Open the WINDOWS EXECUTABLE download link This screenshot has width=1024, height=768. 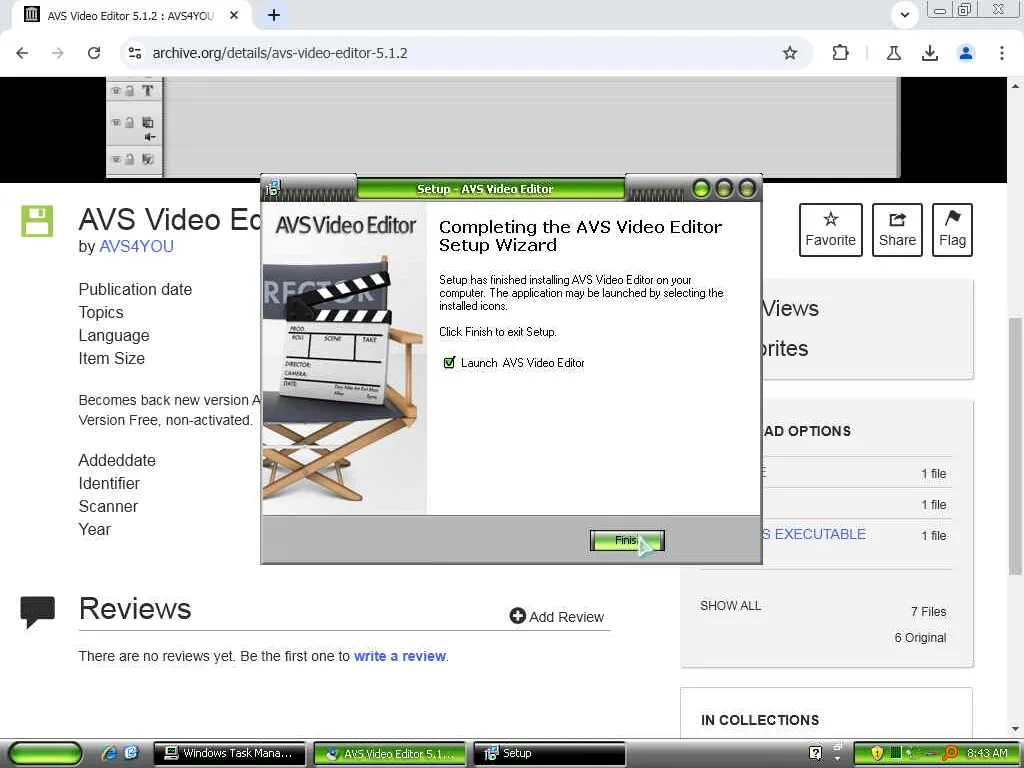click(814, 534)
